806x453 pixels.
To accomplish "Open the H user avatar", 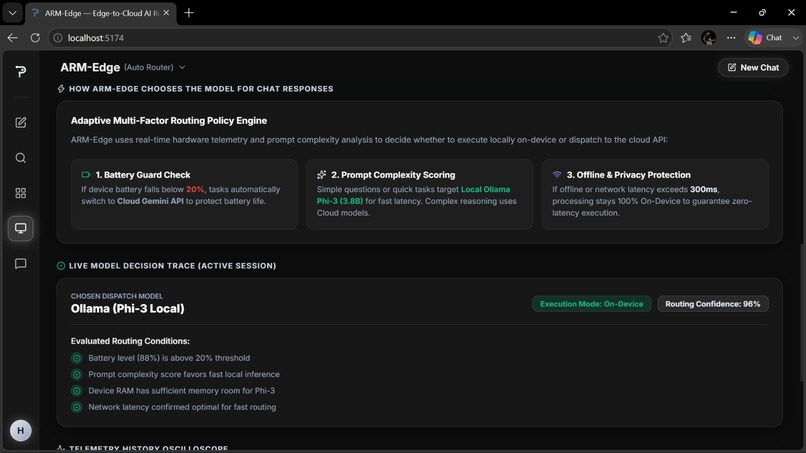I will tap(21, 430).
